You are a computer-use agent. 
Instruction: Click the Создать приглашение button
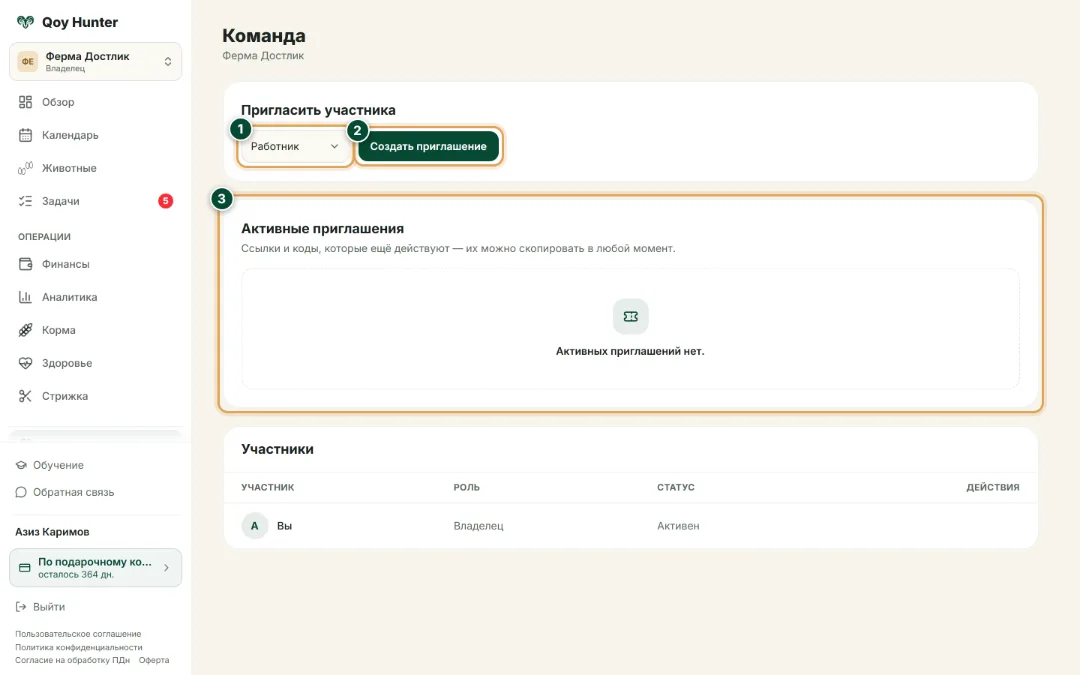pyautogui.click(x=428, y=146)
